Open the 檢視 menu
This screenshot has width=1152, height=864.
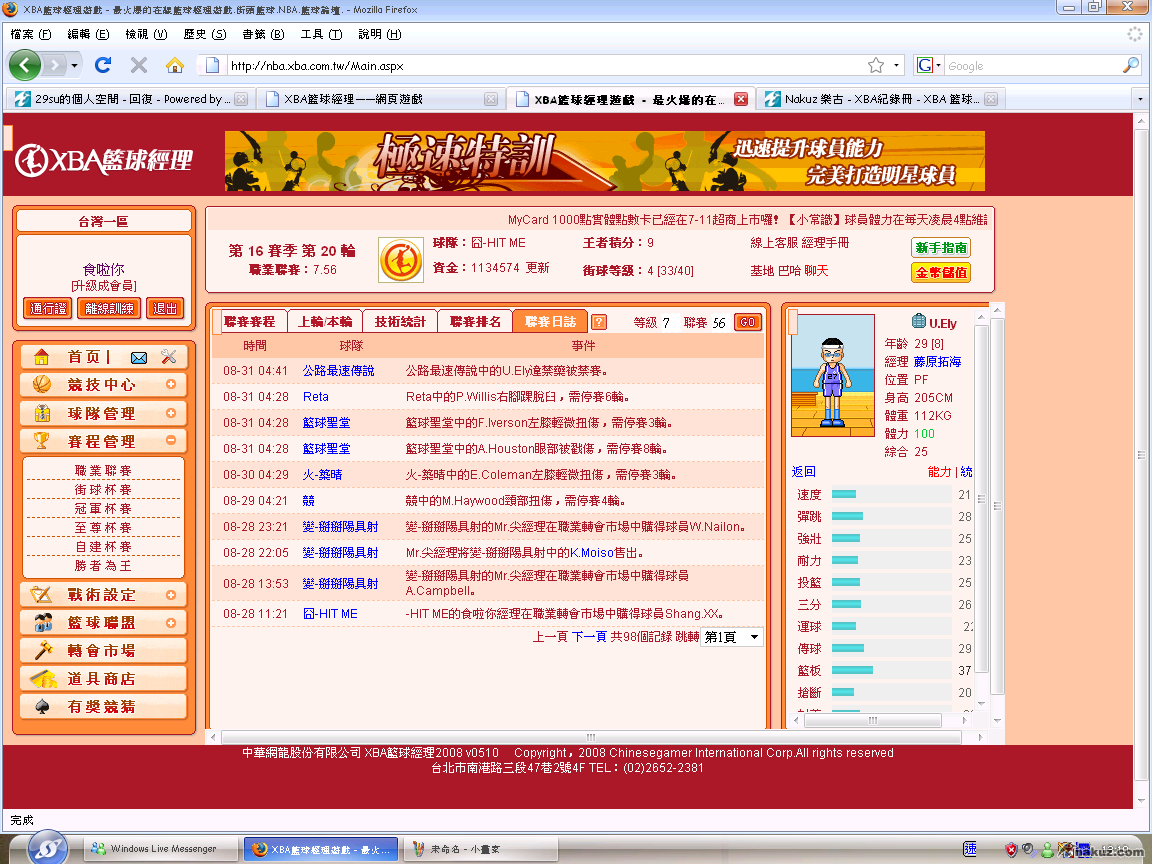pyautogui.click(x=145, y=34)
